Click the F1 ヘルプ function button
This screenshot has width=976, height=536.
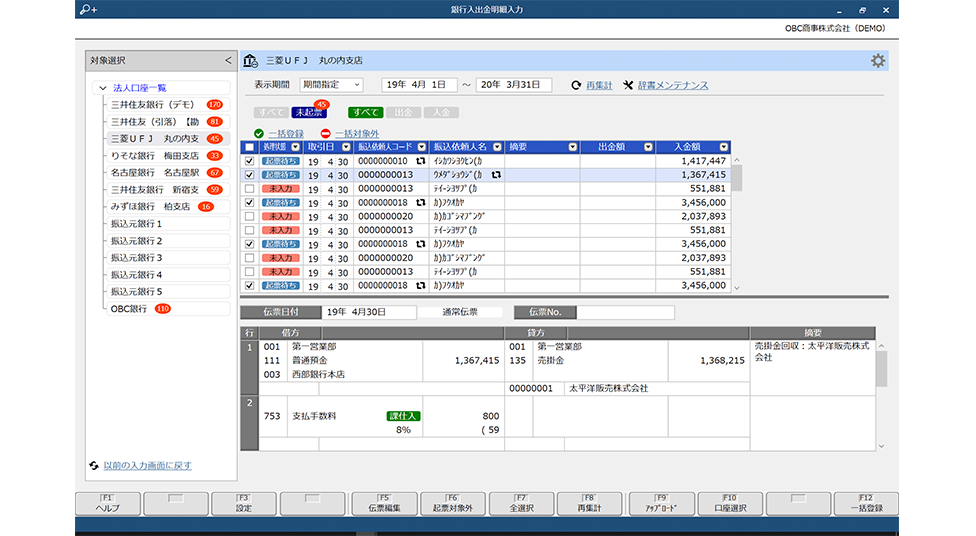[x=108, y=503]
